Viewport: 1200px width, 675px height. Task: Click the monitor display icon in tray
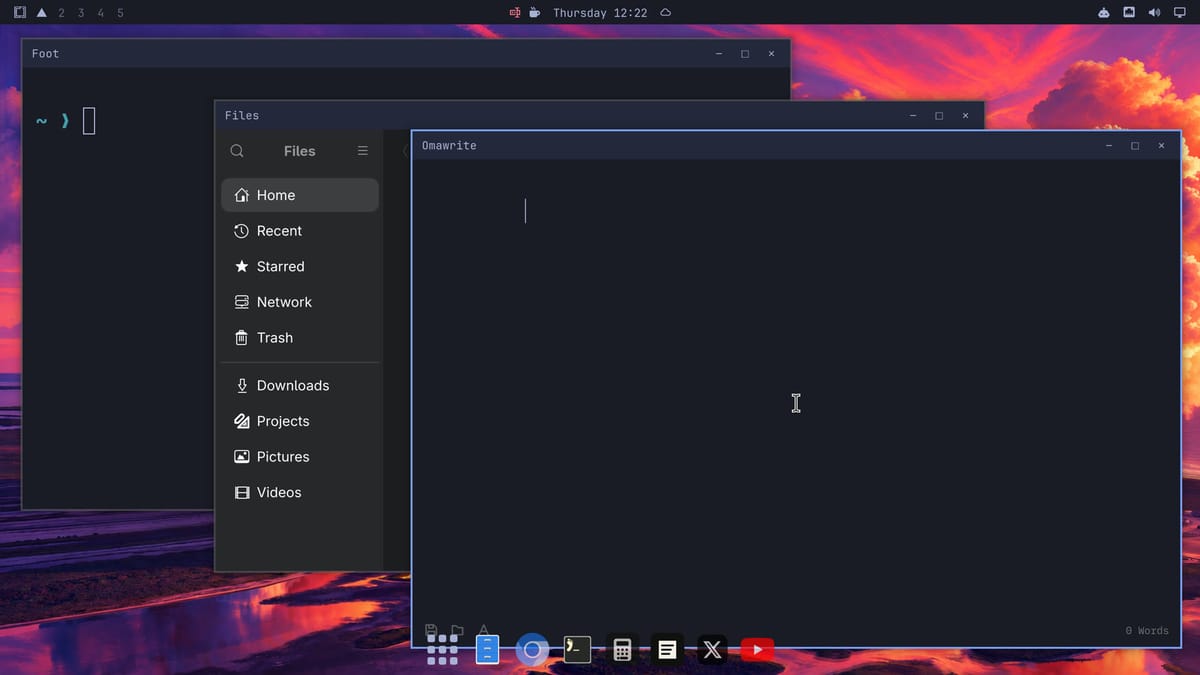click(1179, 13)
